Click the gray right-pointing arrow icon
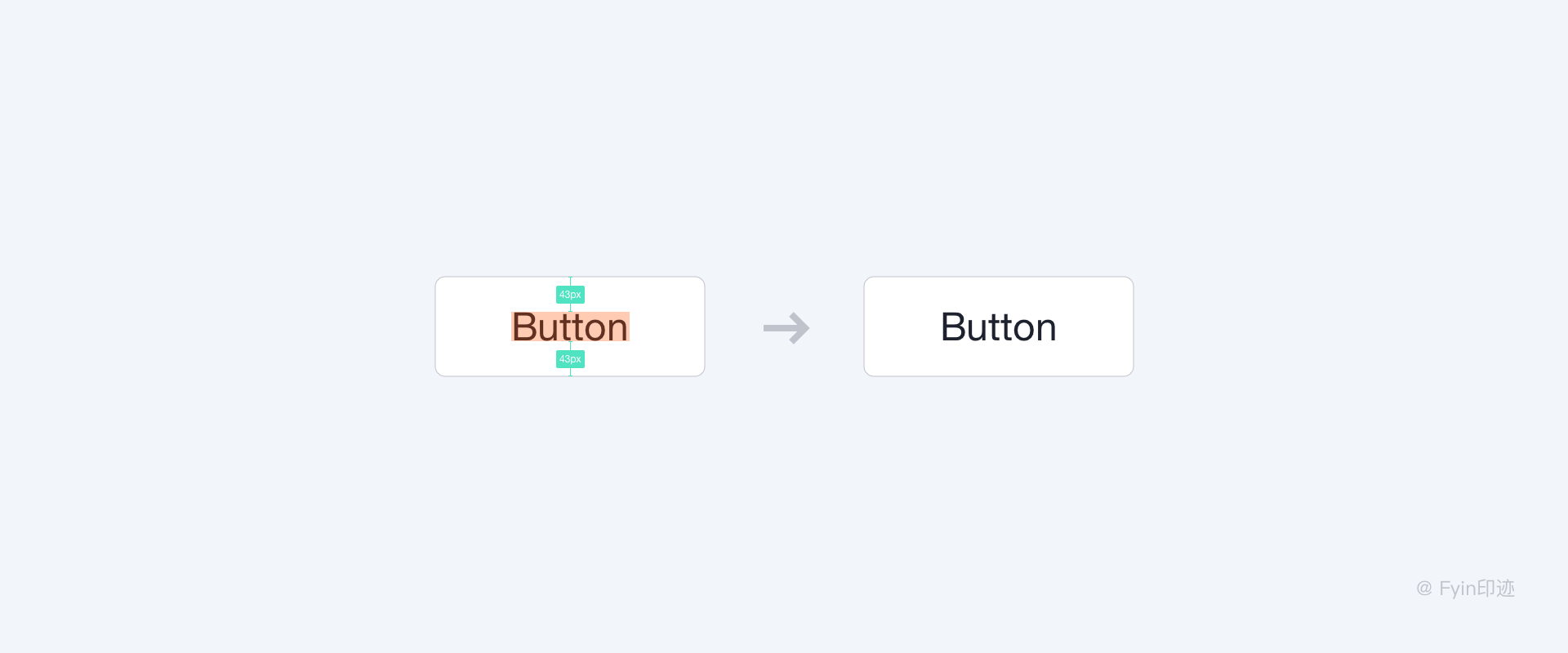Viewport: 1568px width, 653px height. 786,328
